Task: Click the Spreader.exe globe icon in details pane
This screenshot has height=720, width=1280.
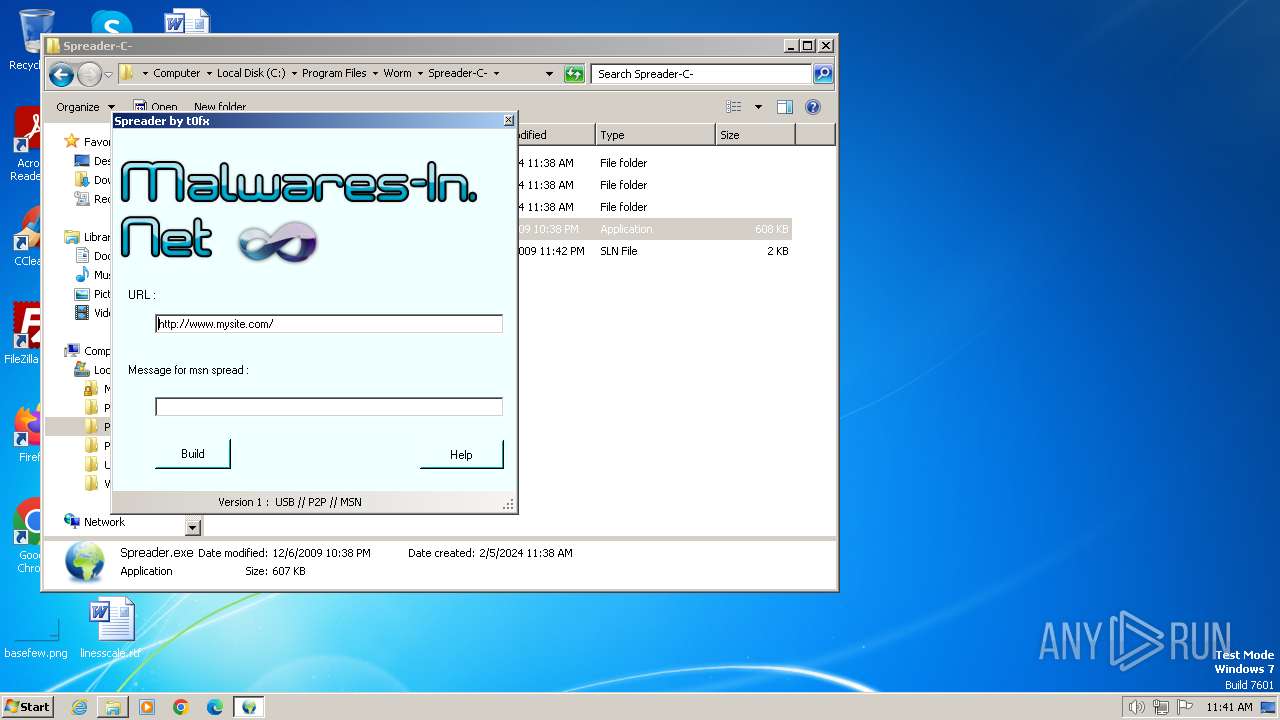Action: coord(85,562)
